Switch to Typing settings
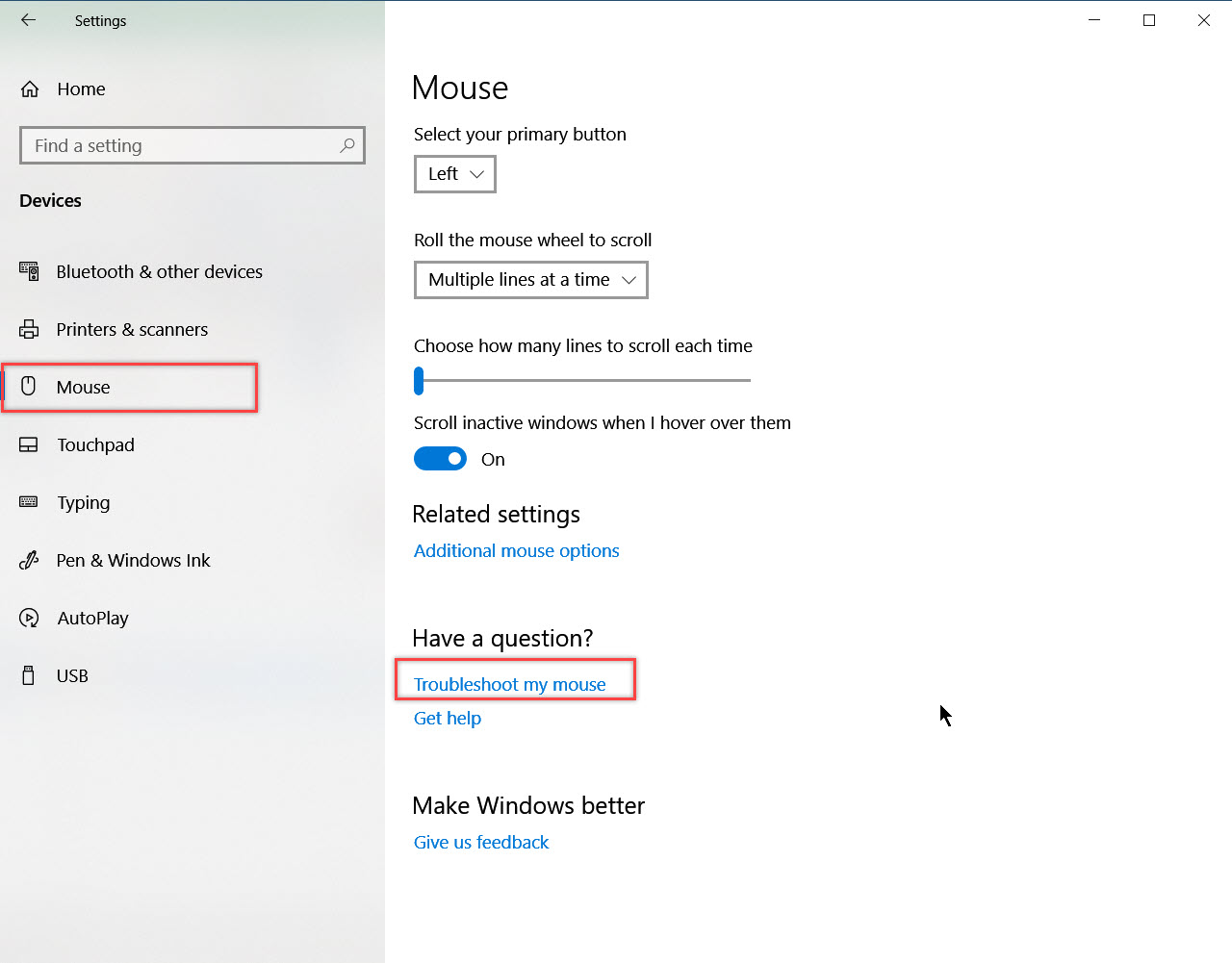The height and width of the screenshot is (963, 1232). tap(83, 502)
